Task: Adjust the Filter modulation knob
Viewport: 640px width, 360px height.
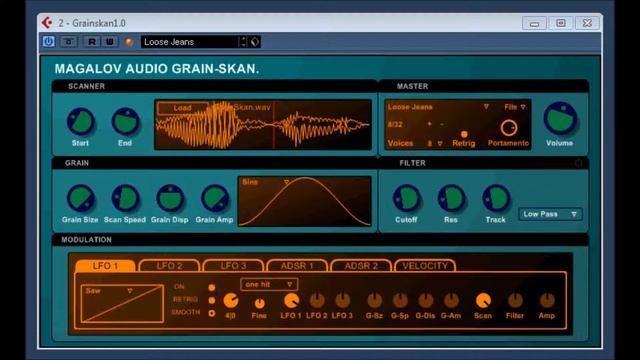Action: (x=515, y=301)
